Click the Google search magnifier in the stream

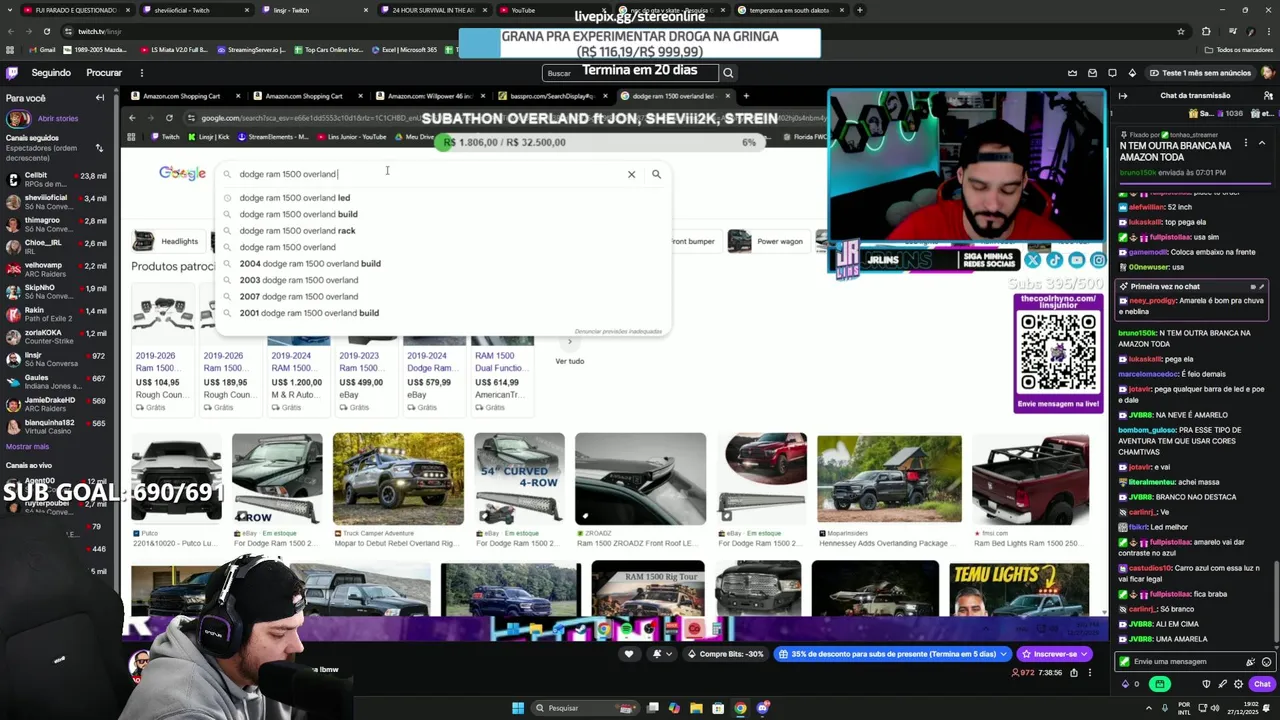(656, 174)
